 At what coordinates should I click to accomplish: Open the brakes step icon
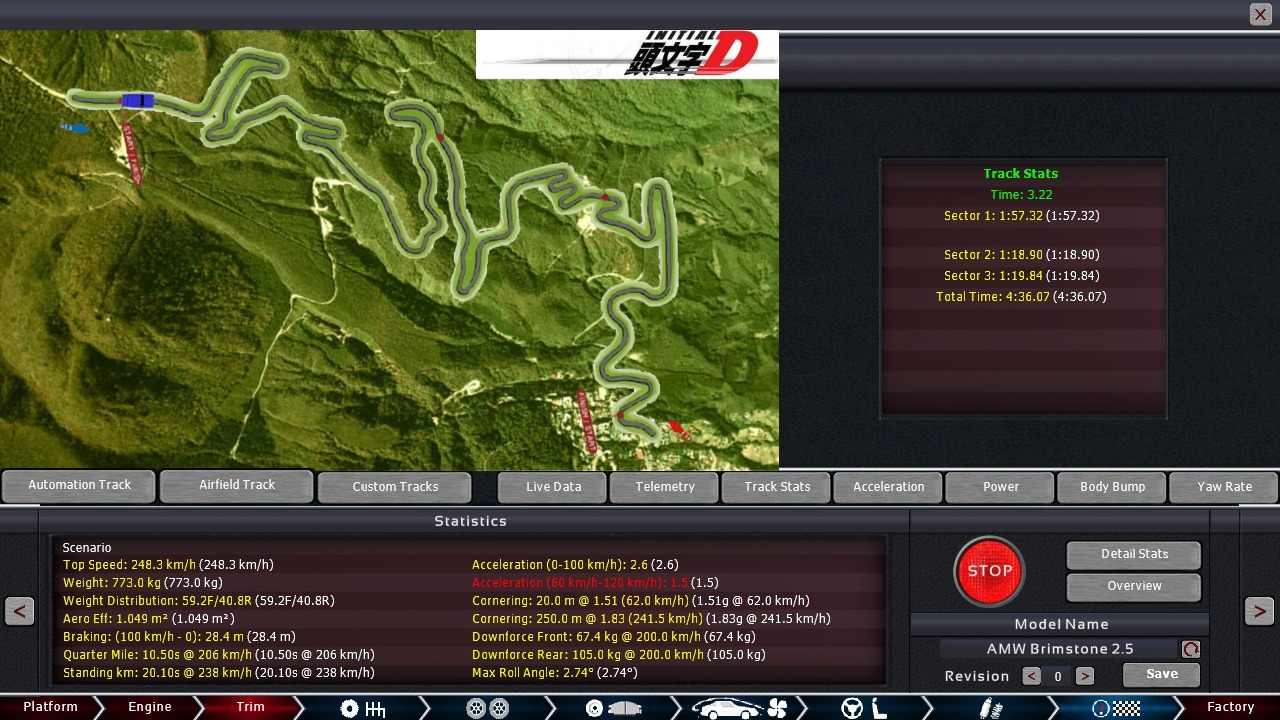[x=612, y=708]
